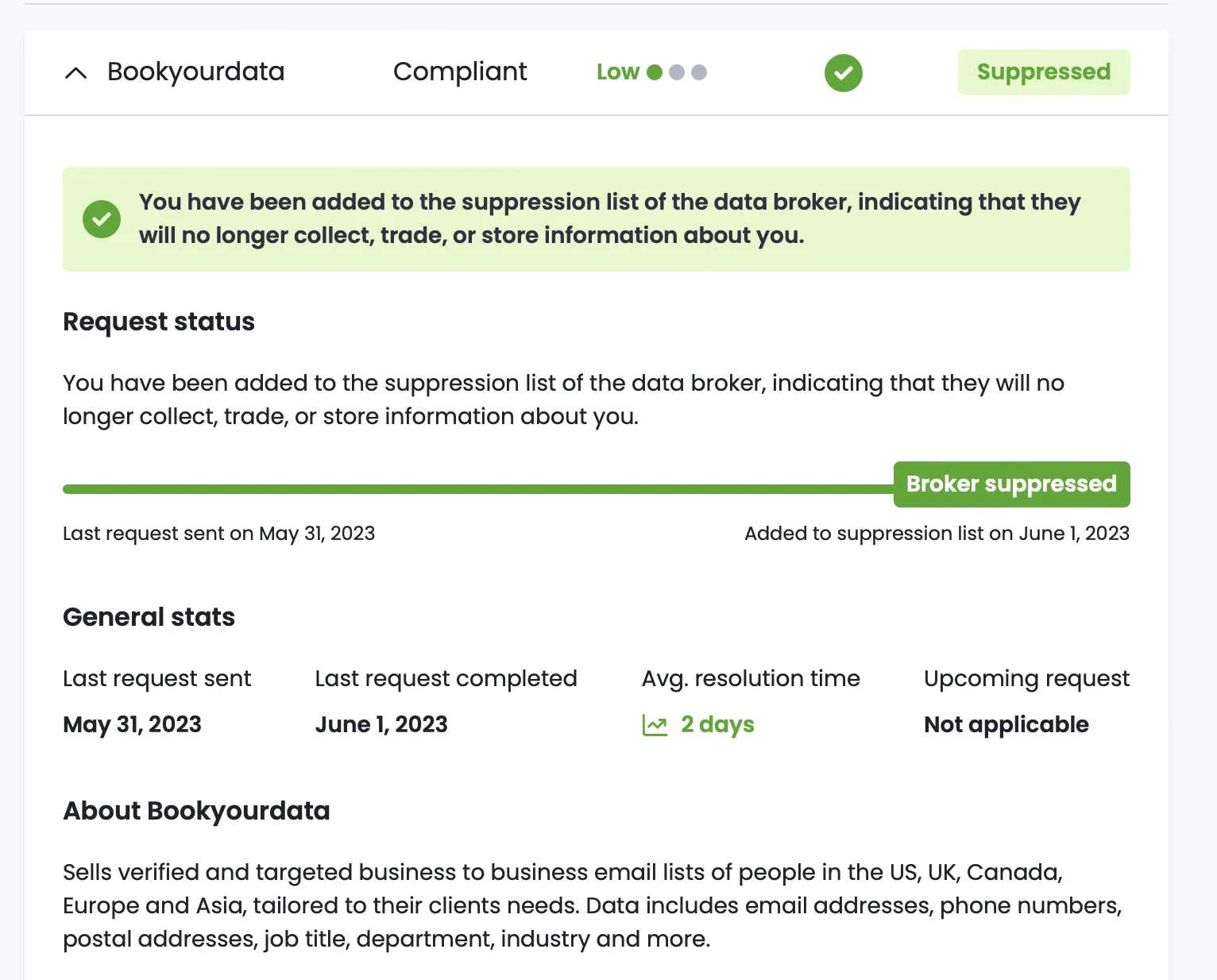
Task: Click the Low risk level label
Action: [618, 72]
